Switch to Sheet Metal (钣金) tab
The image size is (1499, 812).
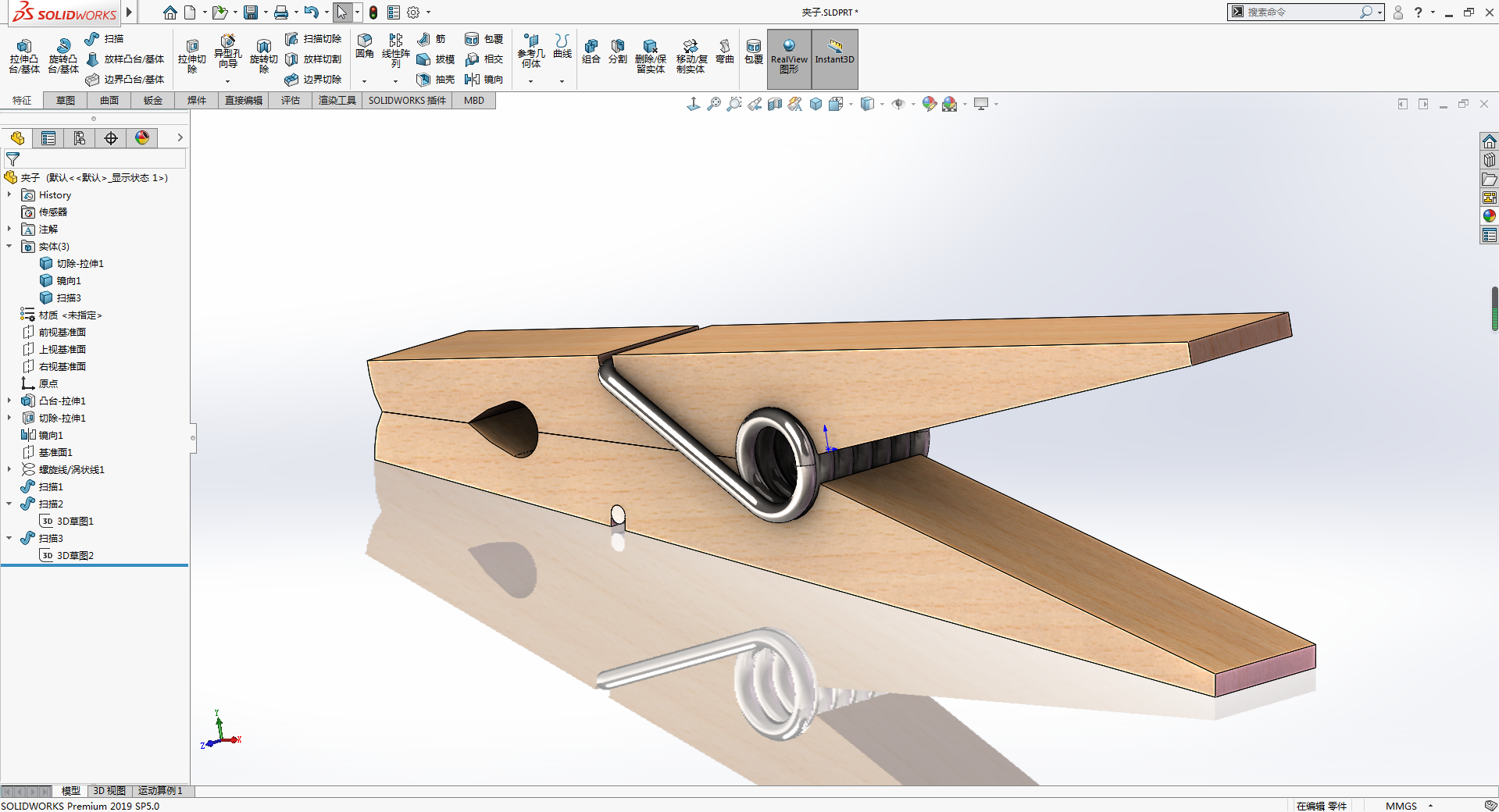(153, 100)
